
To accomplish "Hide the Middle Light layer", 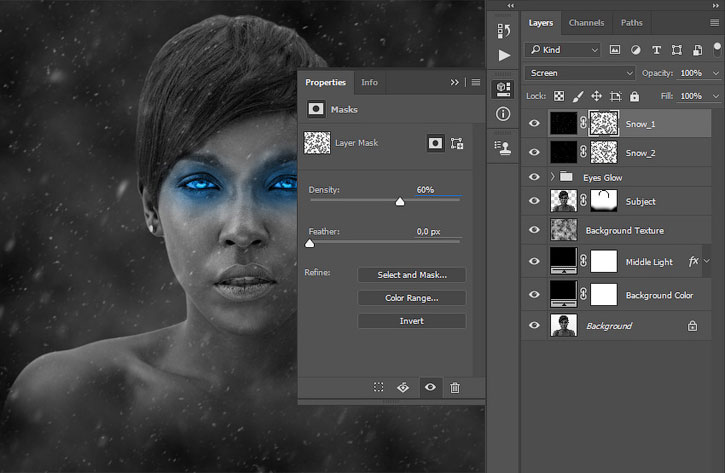I will point(534,261).
